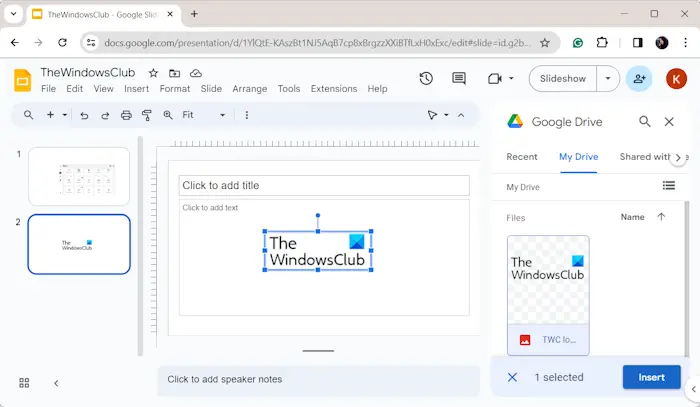Close the Google Drive side panel

tap(669, 121)
